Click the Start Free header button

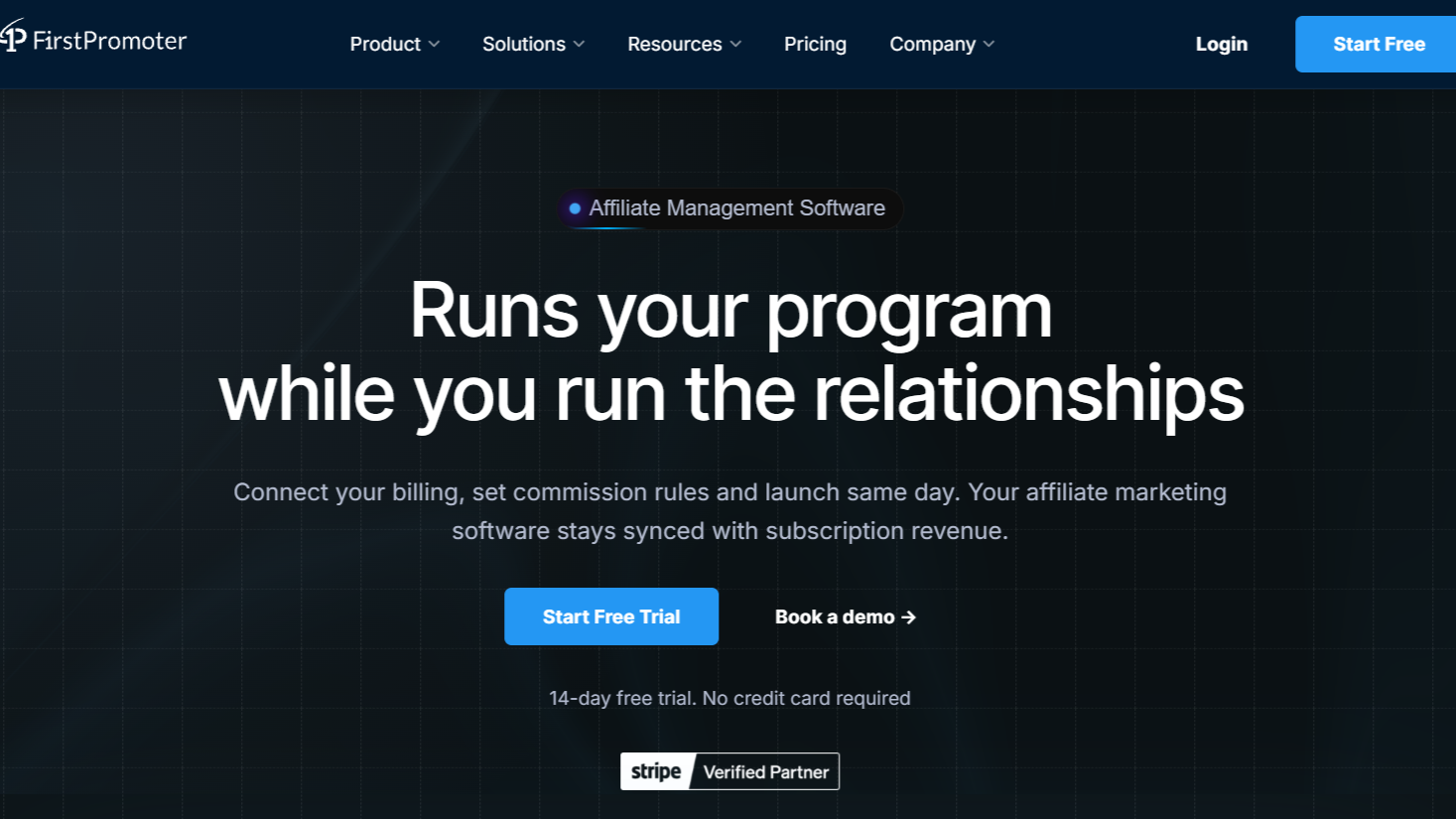point(1376,44)
